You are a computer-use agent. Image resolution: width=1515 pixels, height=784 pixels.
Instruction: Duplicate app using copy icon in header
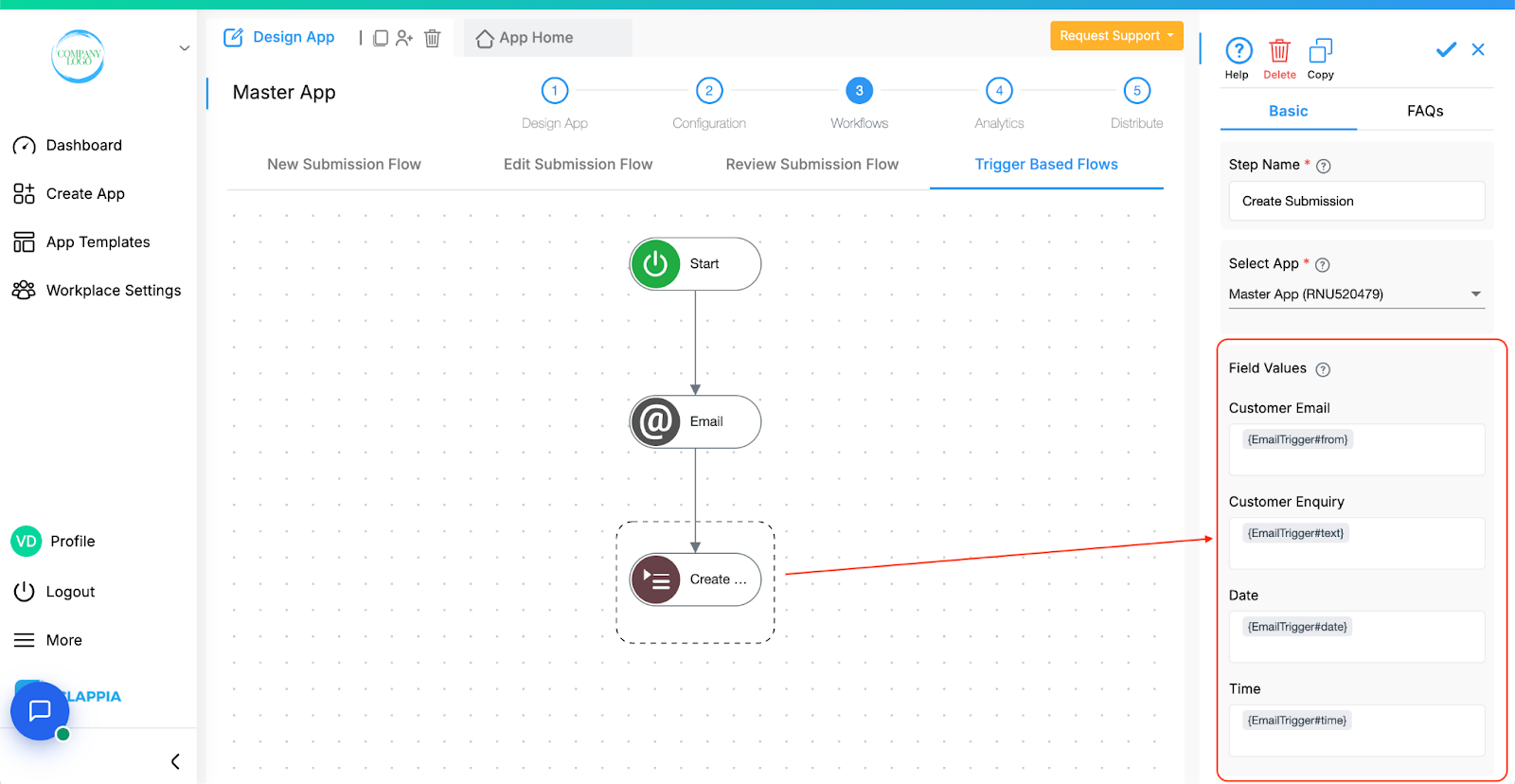point(381,38)
